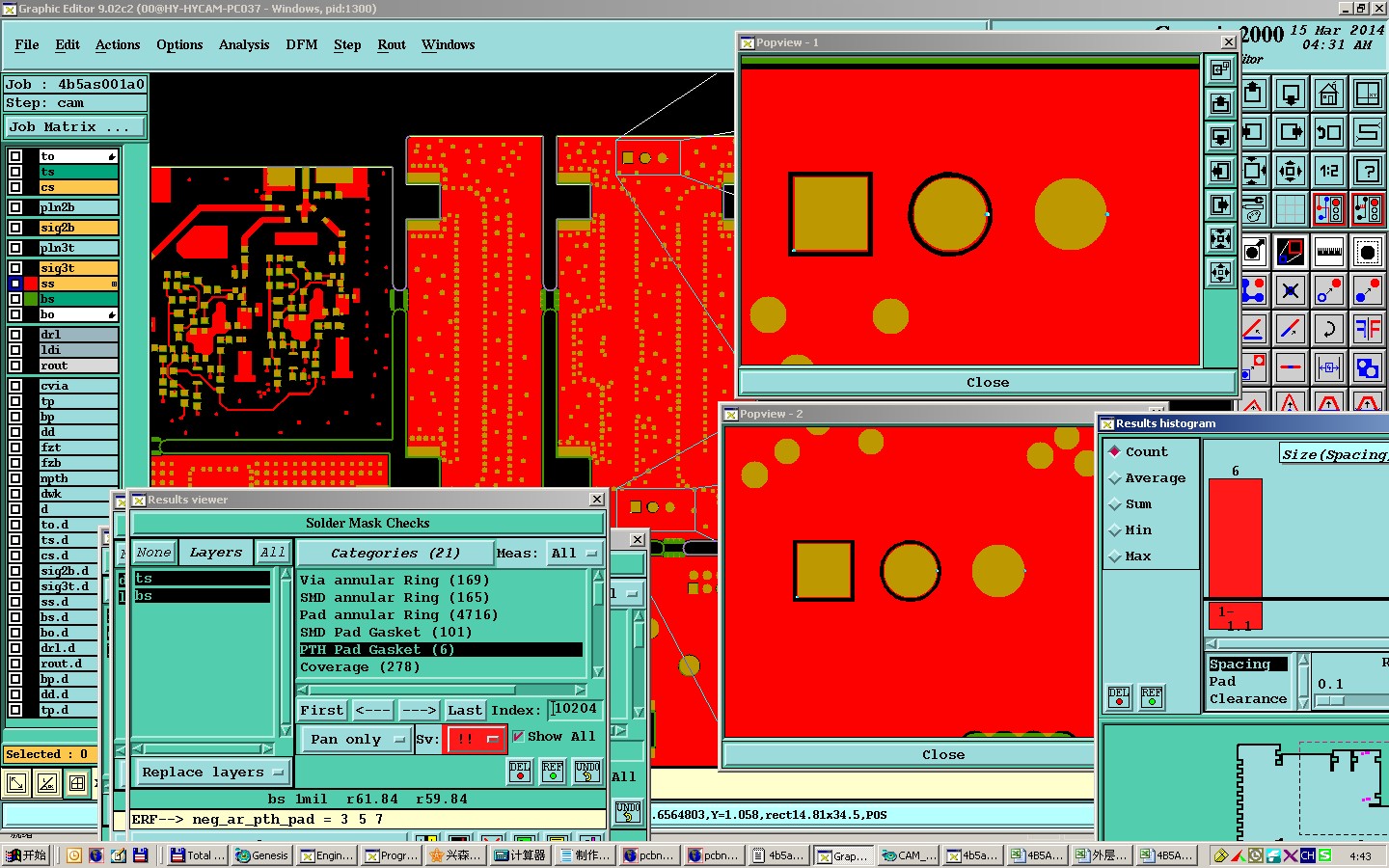Select the Max radio option
1389x868 pixels.
(x=1115, y=556)
